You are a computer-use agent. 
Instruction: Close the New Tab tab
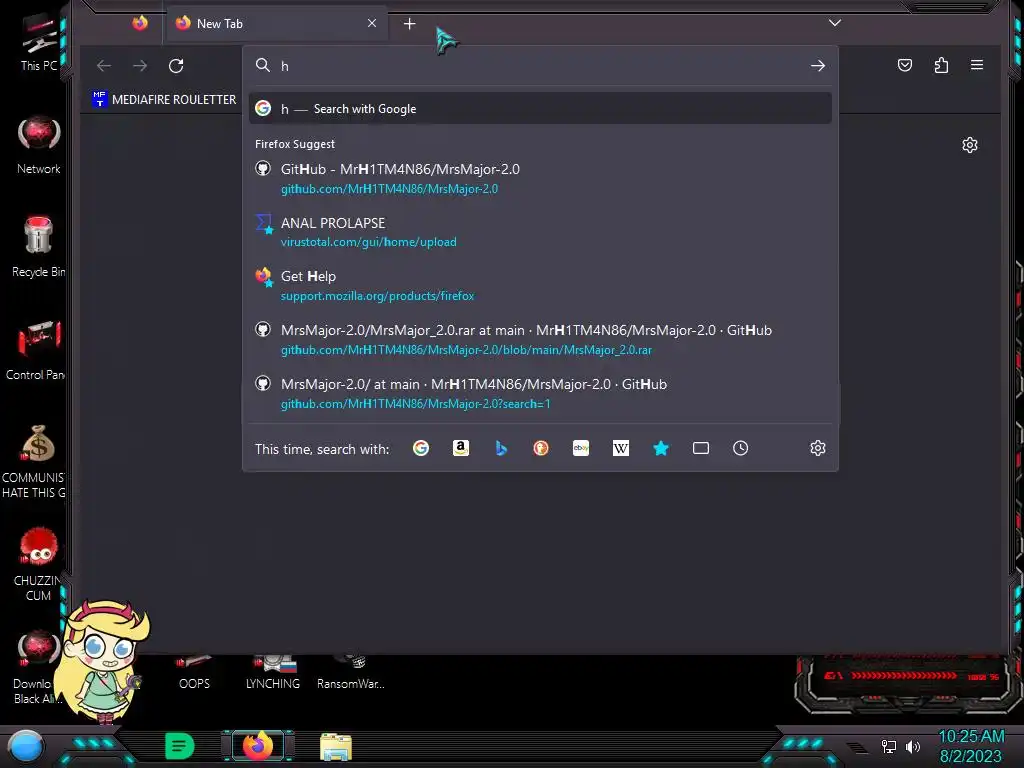pos(372,24)
